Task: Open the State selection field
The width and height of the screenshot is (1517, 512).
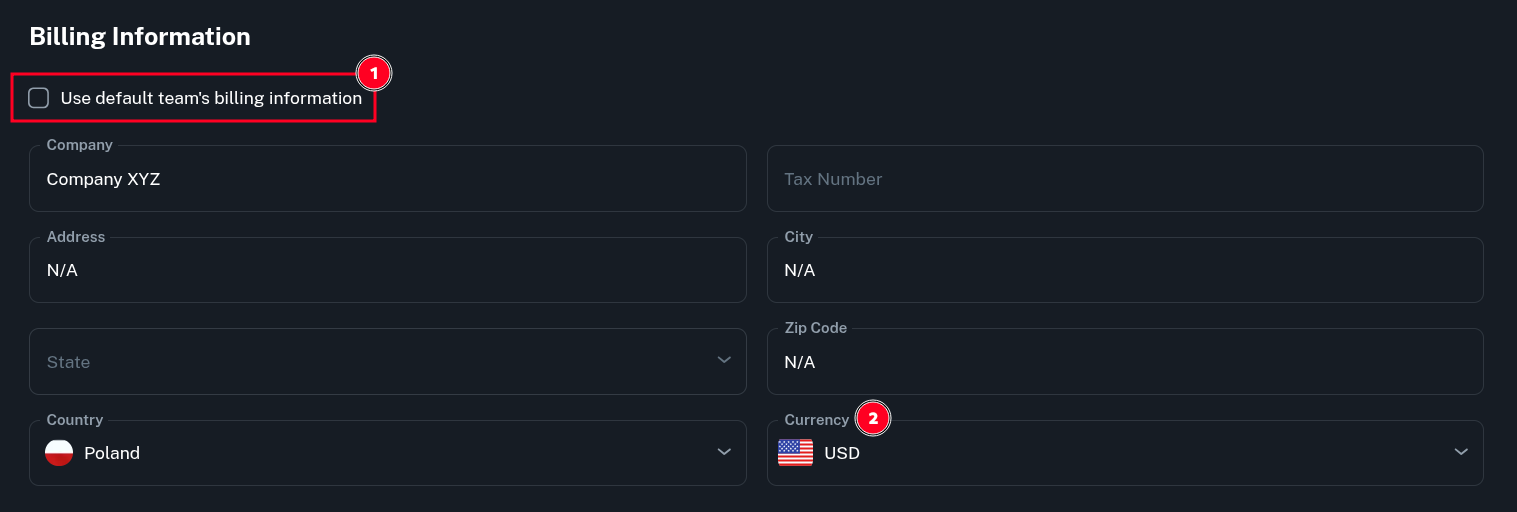Action: pyautogui.click(x=370, y=362)
